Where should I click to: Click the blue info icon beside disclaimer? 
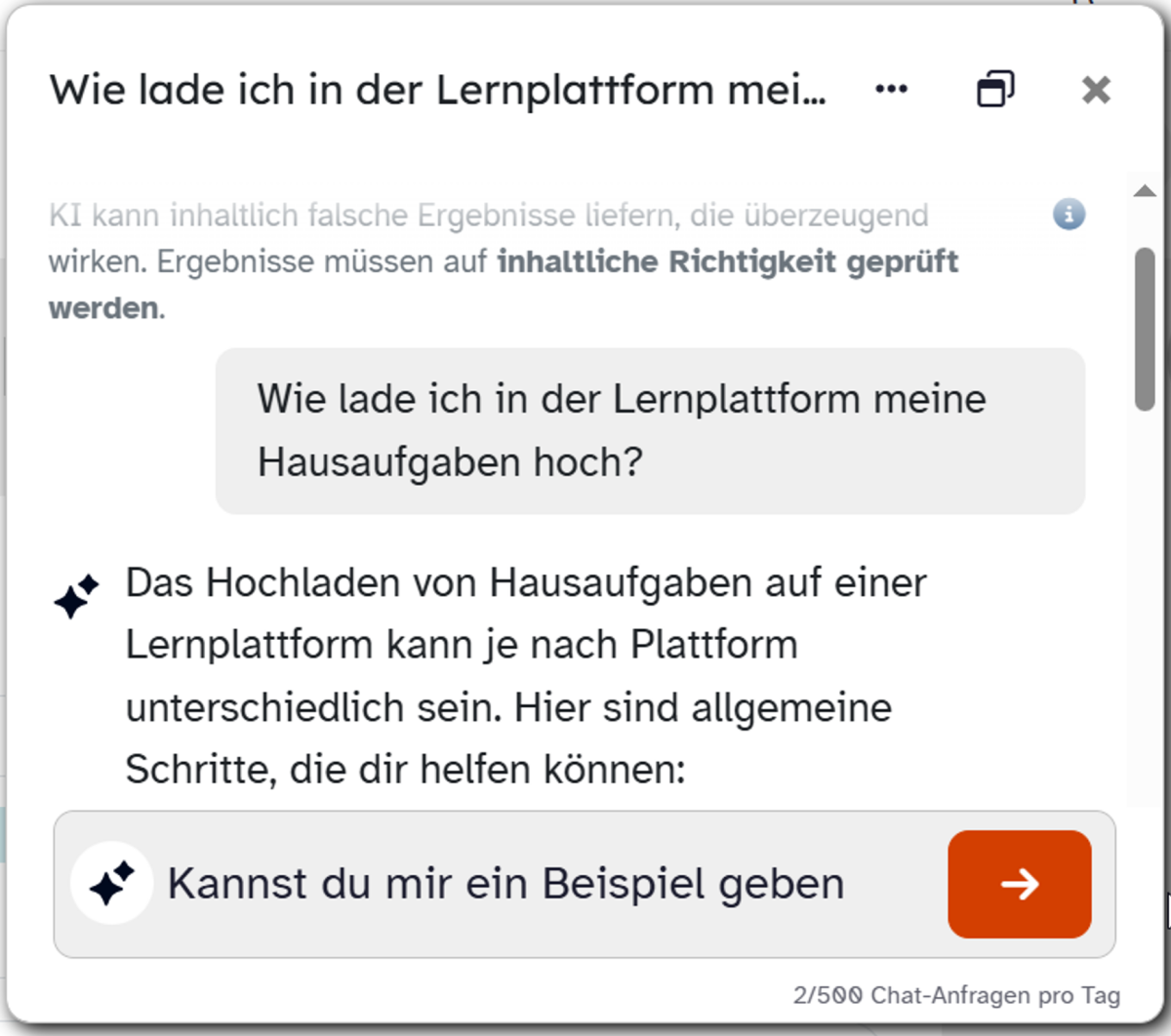coord(1069,214)
